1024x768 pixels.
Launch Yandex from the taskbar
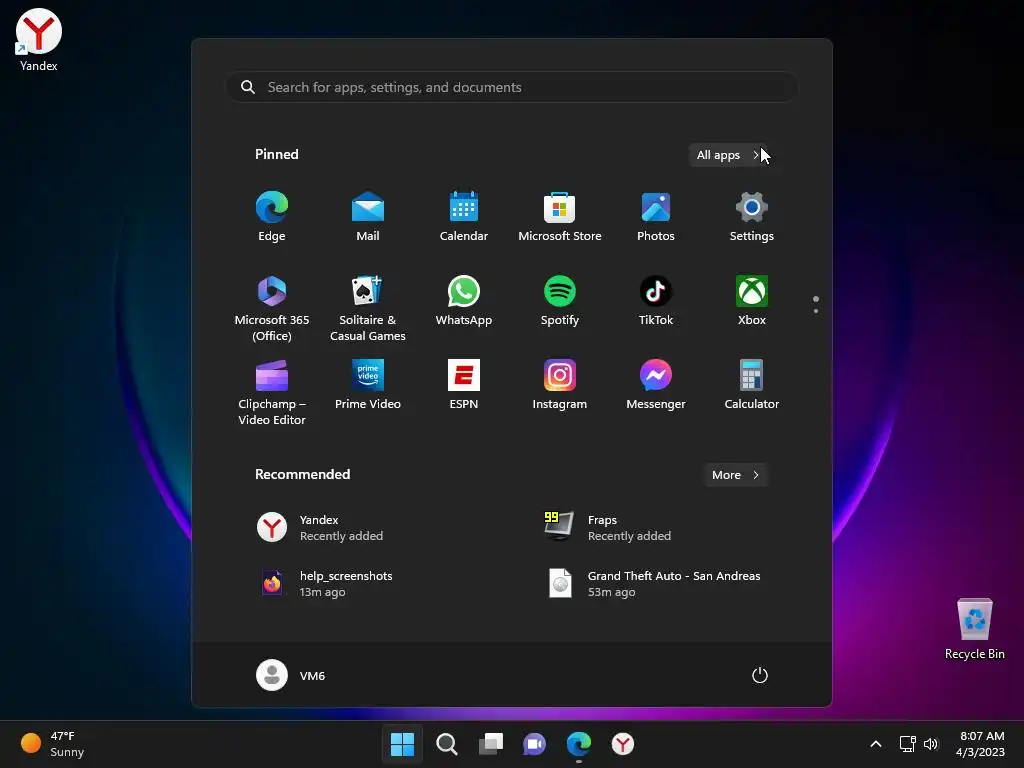[623, 744]
